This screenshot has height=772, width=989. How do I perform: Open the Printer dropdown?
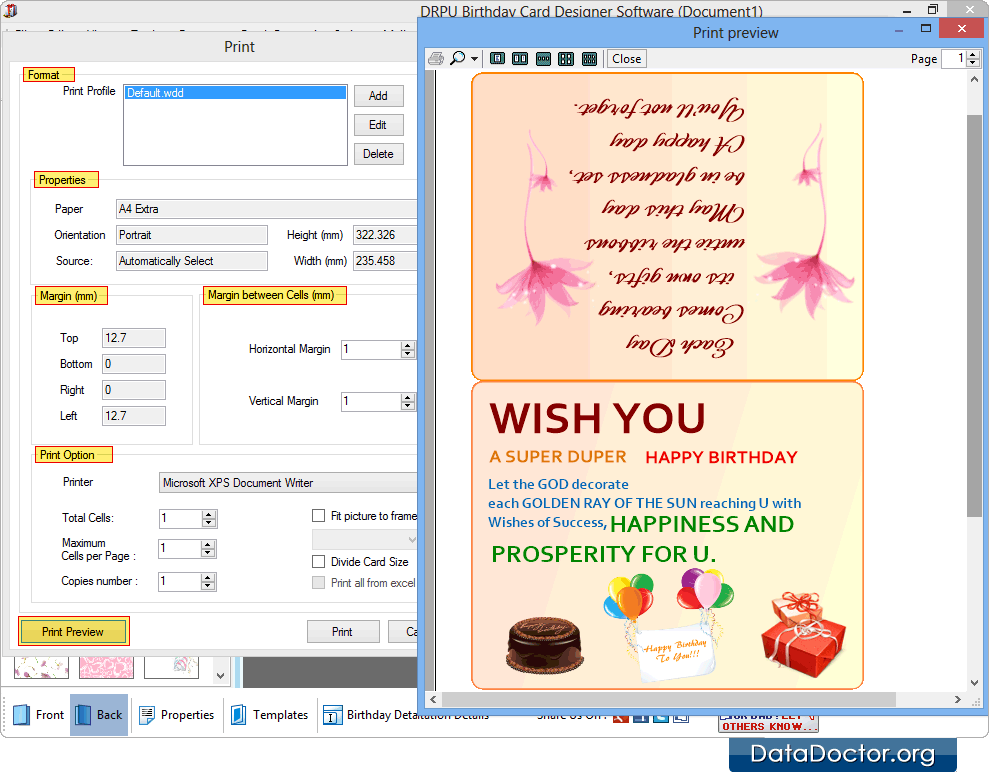point(288,482)
